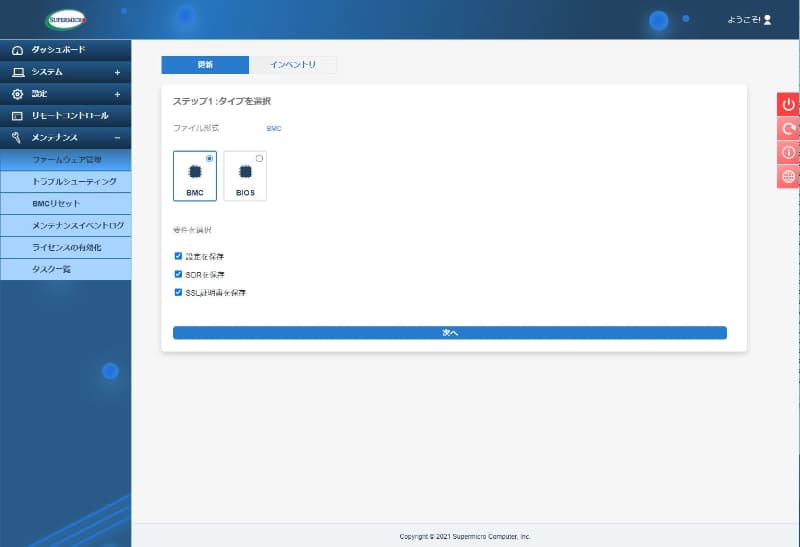Select the BIOS radio button
Screen dimensions: 800x547
pos(259,159)
